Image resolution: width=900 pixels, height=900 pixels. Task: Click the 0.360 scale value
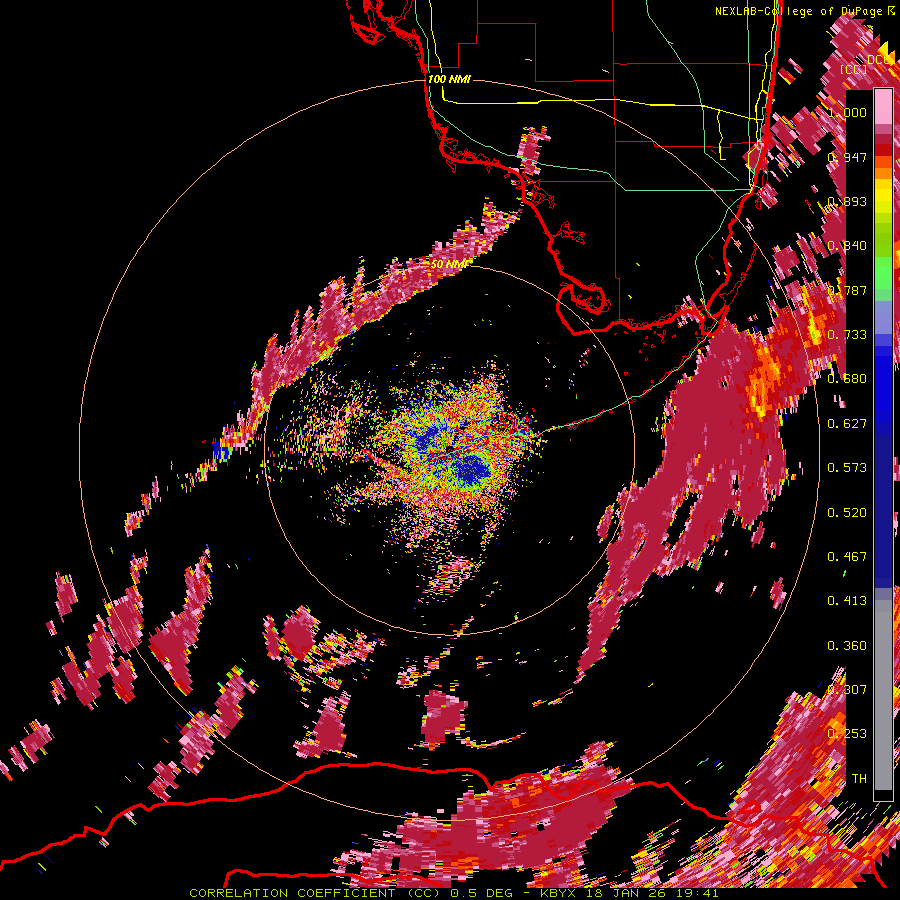tap(847, 646)
